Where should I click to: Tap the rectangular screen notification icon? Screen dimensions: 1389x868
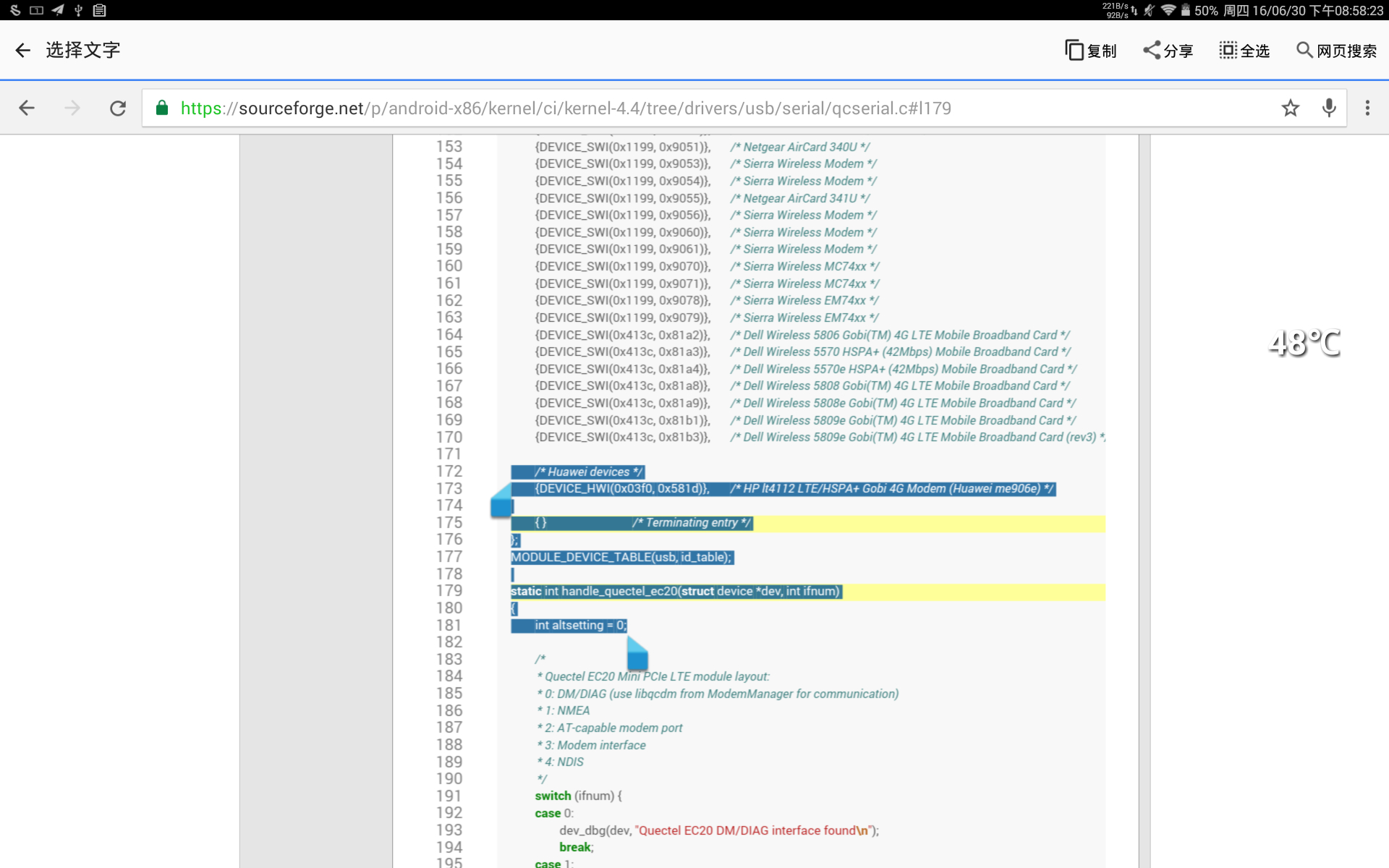(x=36, y=10)
